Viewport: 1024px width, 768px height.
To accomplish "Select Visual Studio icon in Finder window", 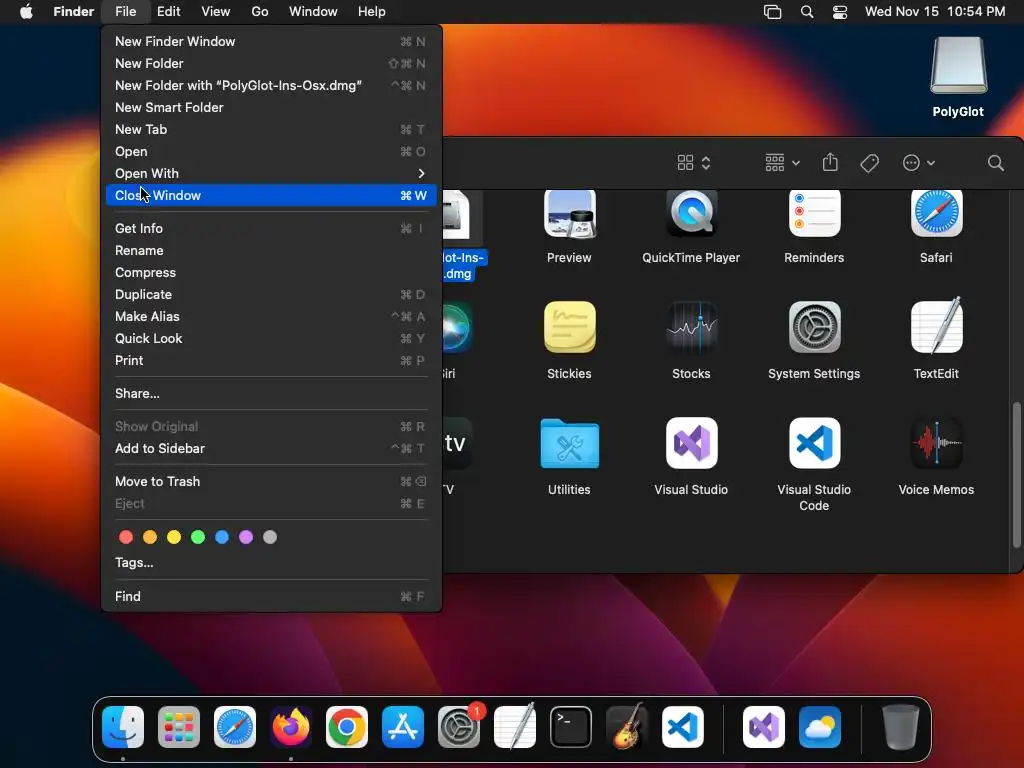I will click(x=691, y=443).
